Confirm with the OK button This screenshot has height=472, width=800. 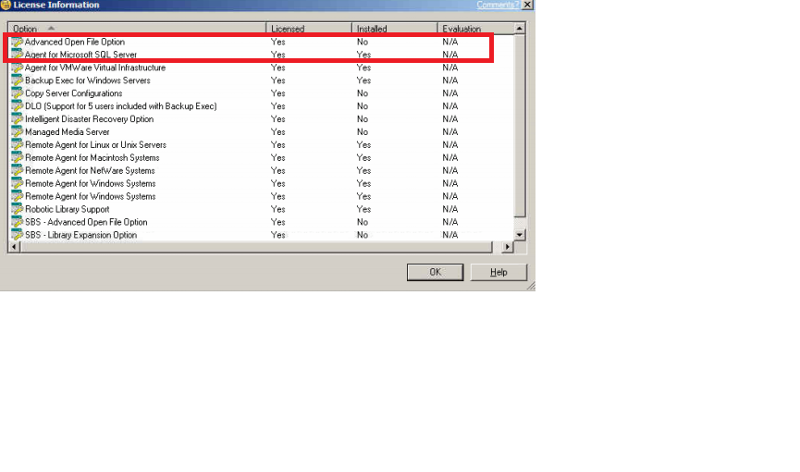pos(435,272)
